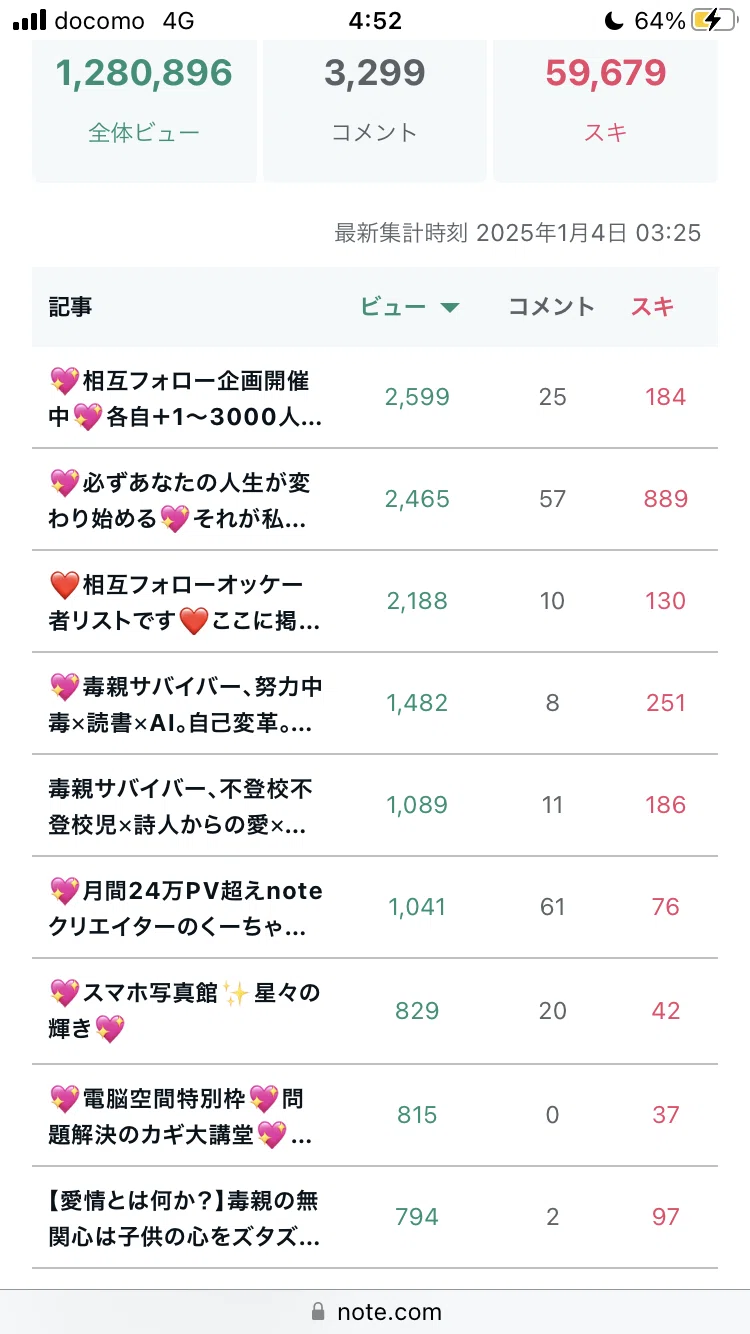
Task: Tap the note.com address bar
Action: 375,1311
